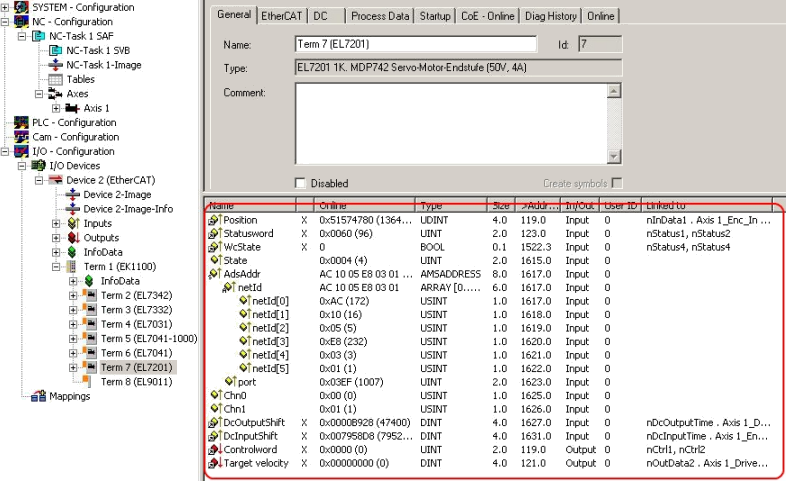Open the Diag History tab
This screenshot has height=481, width=786.
pos(550,16)
